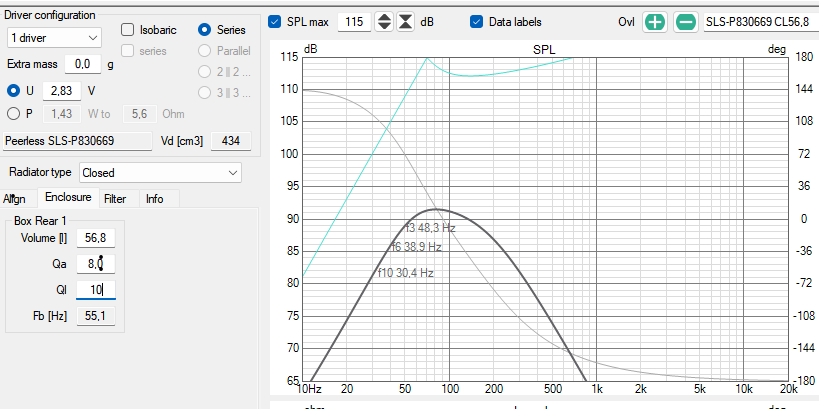Toggle the SPL max checkbox
Viewport: 819px width, 409px height.
tap(274, 22)
